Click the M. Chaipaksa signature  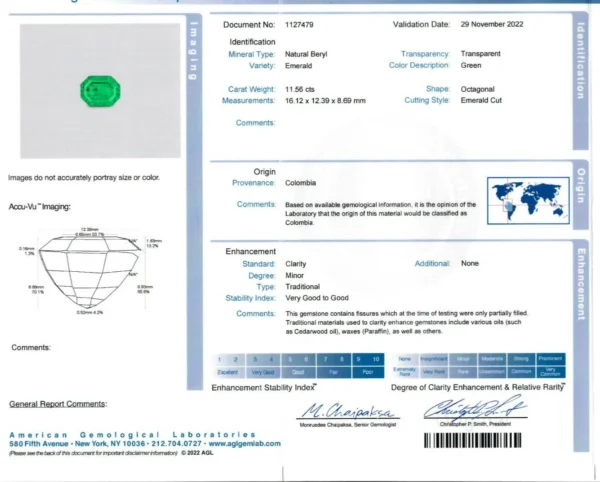click(x=347, y=410)
